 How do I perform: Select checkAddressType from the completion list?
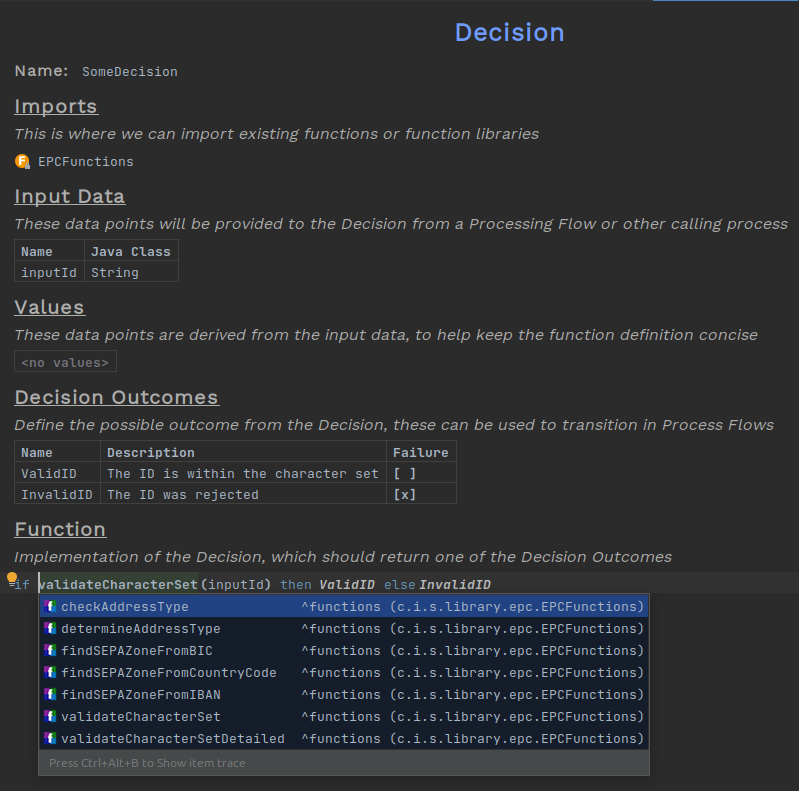tap(344, 607)
